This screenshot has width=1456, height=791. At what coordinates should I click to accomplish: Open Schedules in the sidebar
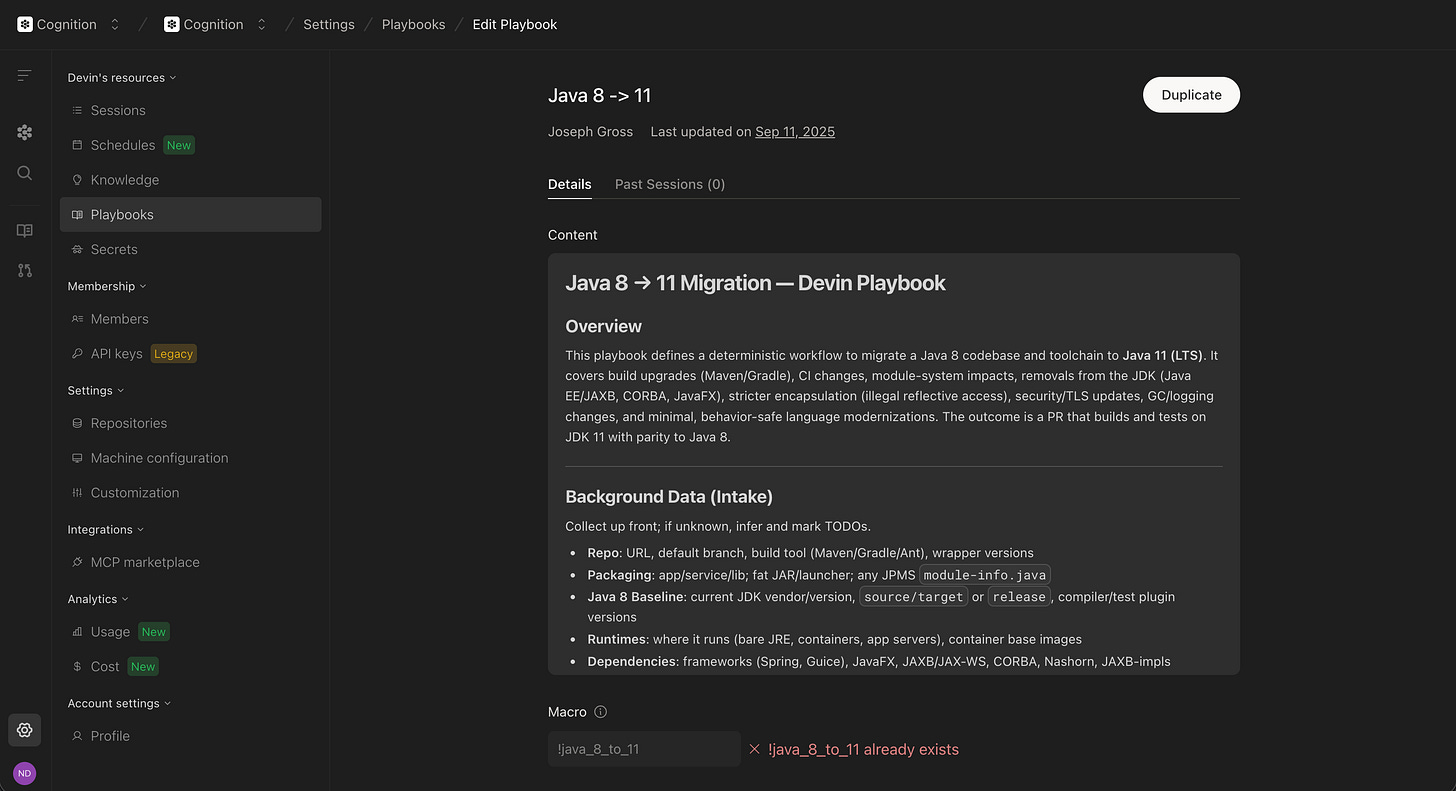pyautogui.click(x=191, y=145)
